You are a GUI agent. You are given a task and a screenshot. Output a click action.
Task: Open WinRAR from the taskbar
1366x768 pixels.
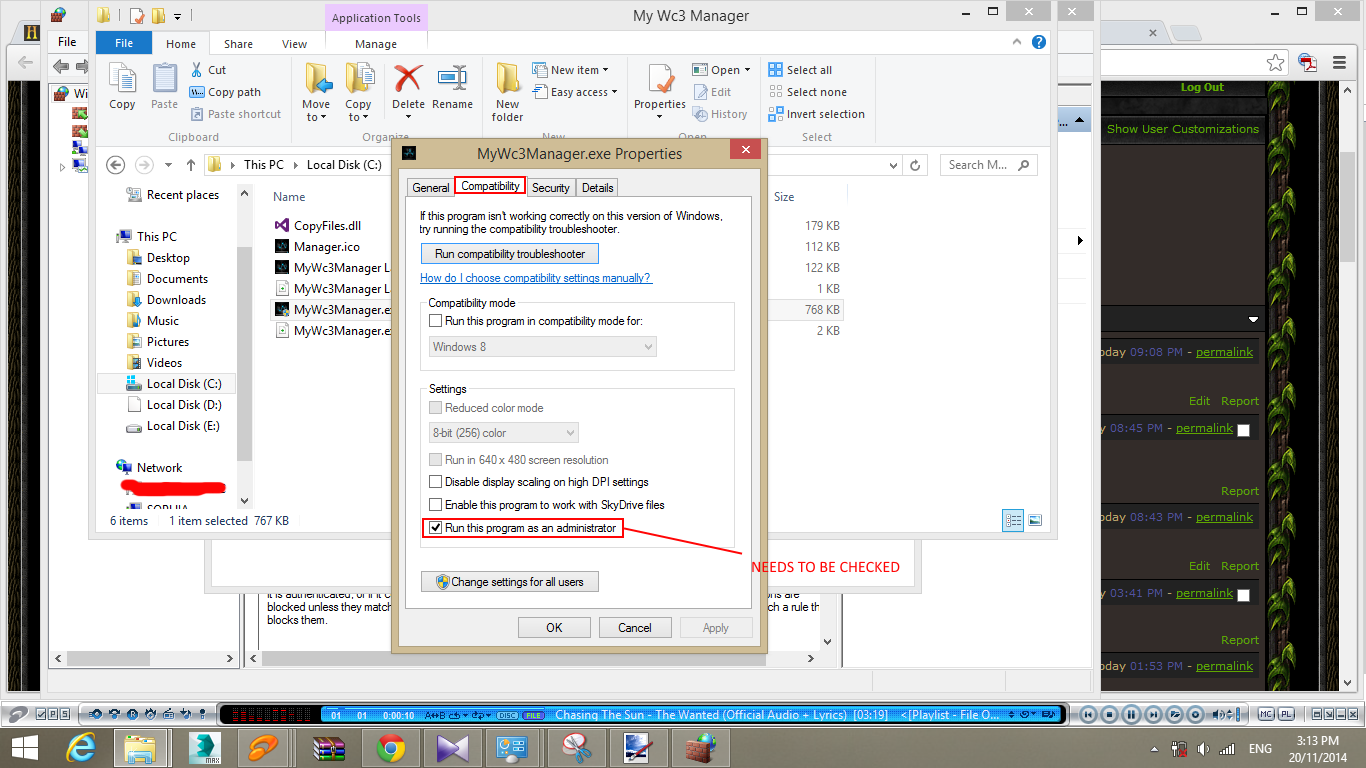(329, 747)
